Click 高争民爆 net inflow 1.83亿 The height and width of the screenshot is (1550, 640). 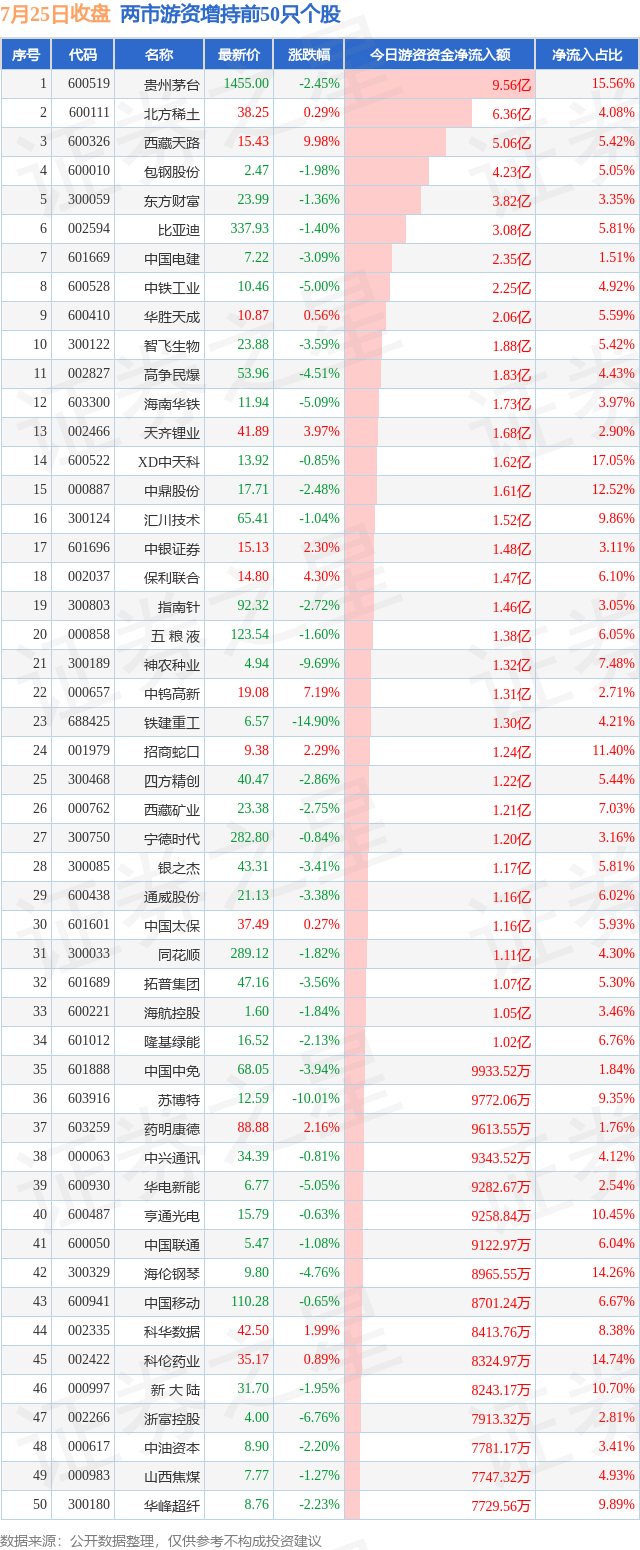[x=511, y=374]
